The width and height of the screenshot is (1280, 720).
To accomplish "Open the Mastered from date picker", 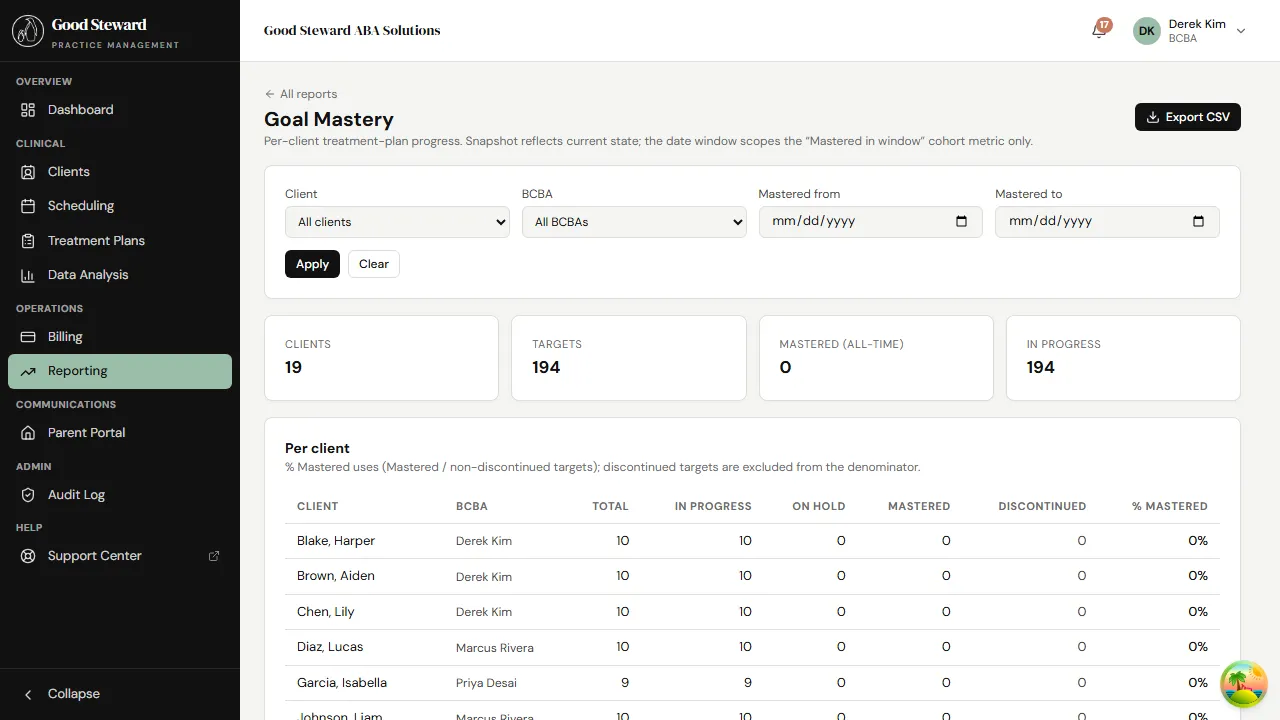I will [961, 221].
